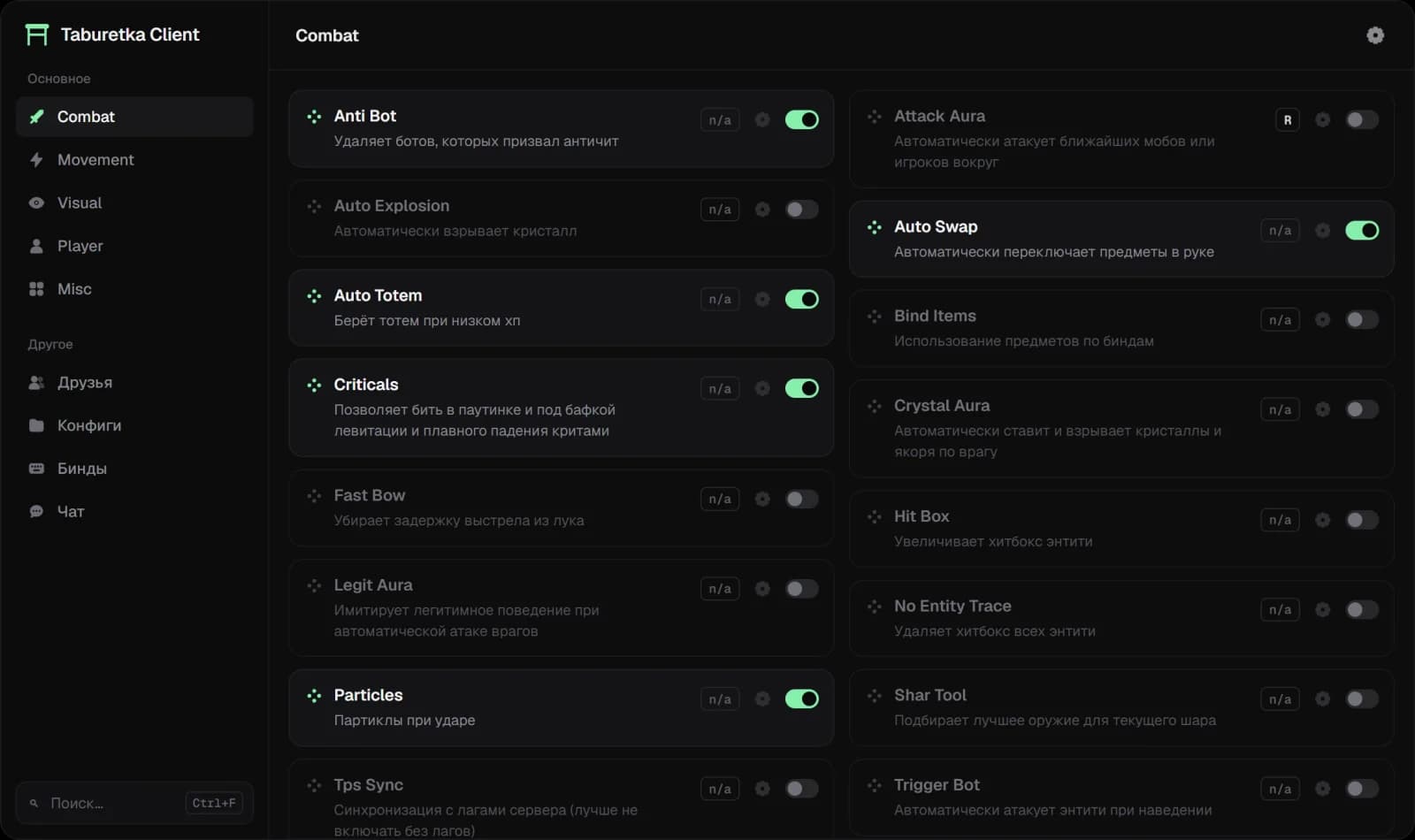Open Auto Swap settings gear icon
1415x840 pixels.
click(1322, 230)
